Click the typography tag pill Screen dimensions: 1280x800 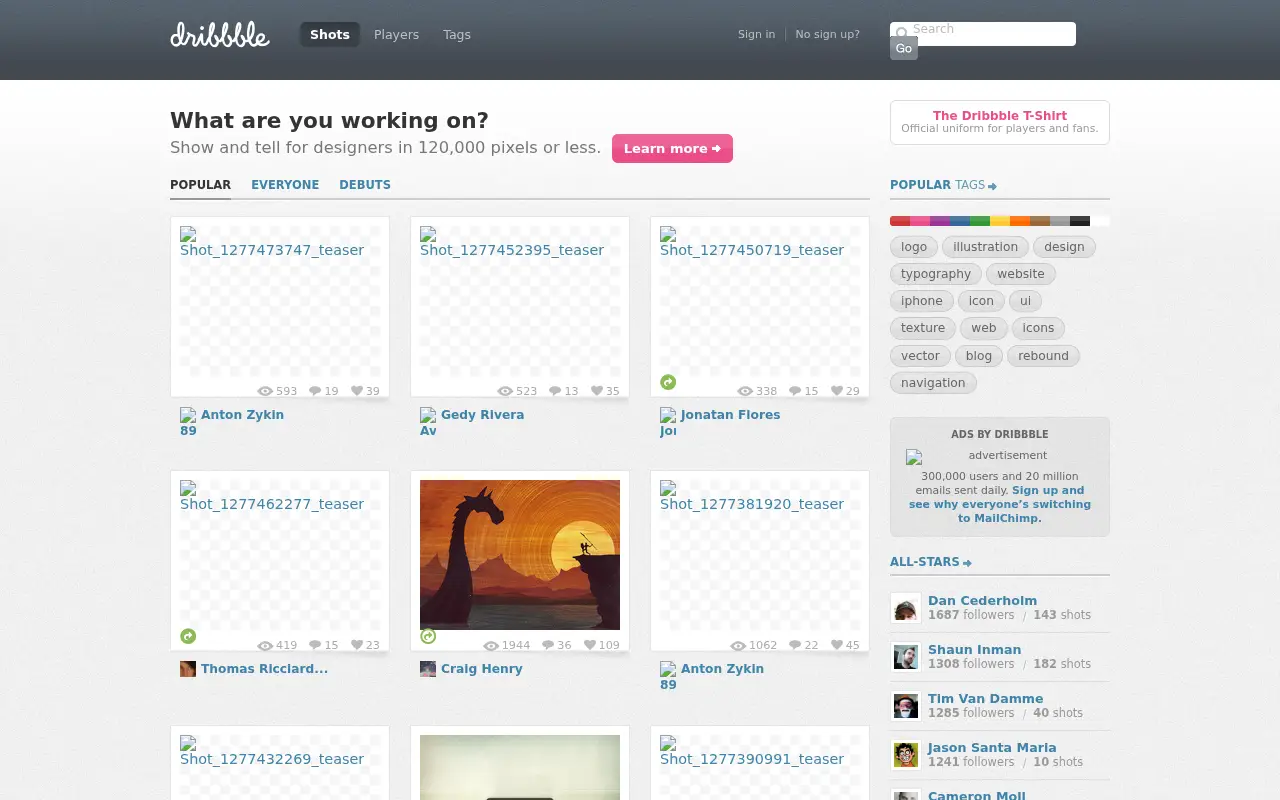[936, 274]
